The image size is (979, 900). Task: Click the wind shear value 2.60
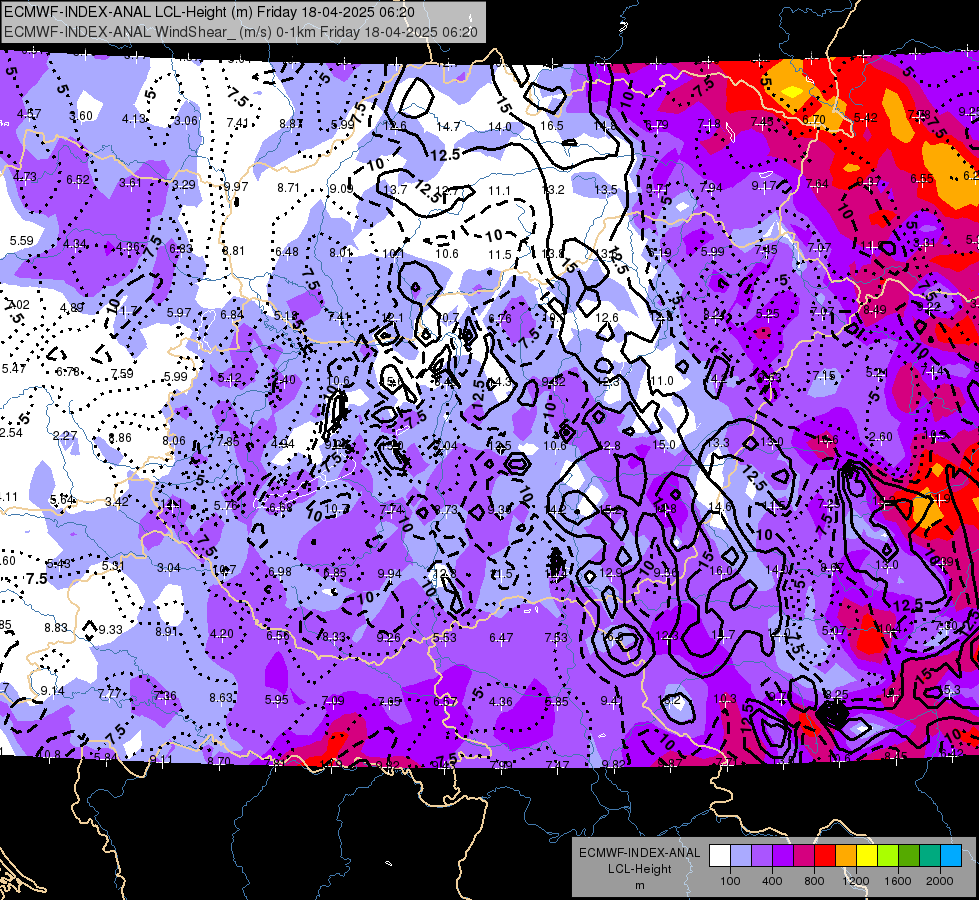coord(880,437)
